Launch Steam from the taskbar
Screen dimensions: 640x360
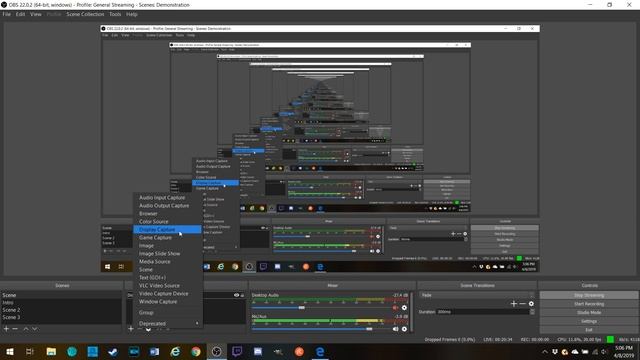[x=113, y=351]
